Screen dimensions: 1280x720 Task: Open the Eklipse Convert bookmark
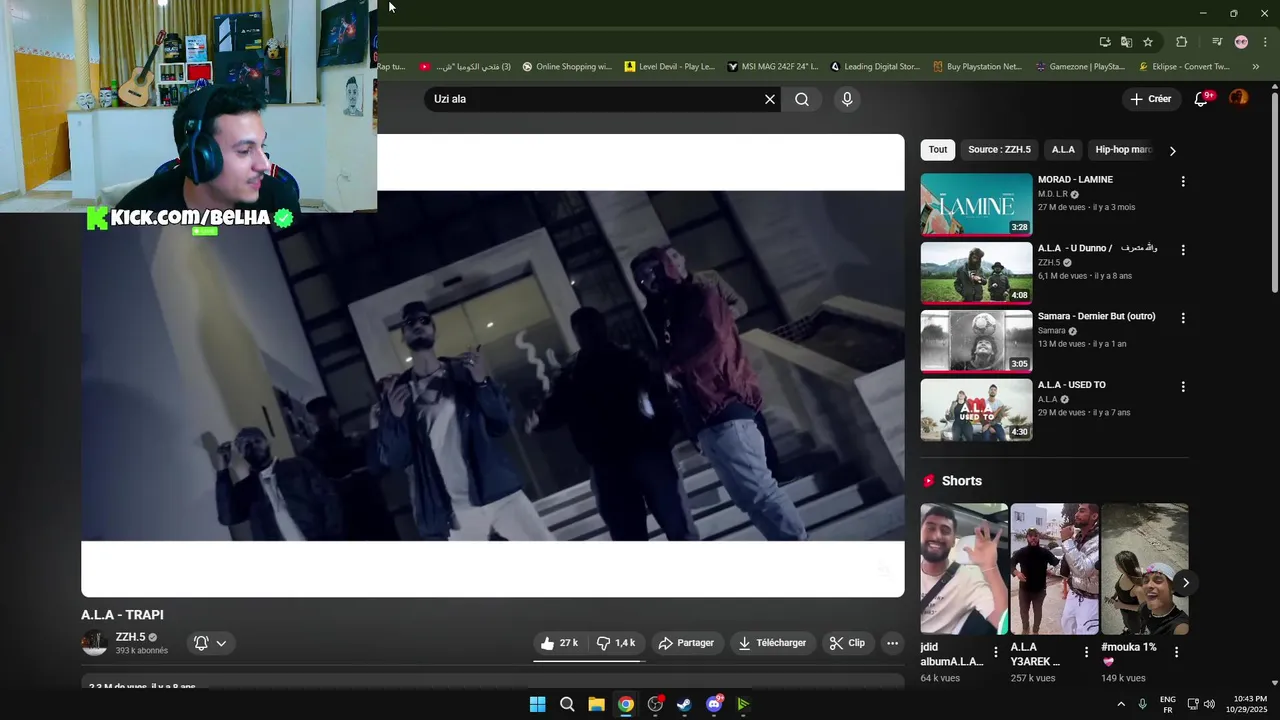coord(1184,67)
